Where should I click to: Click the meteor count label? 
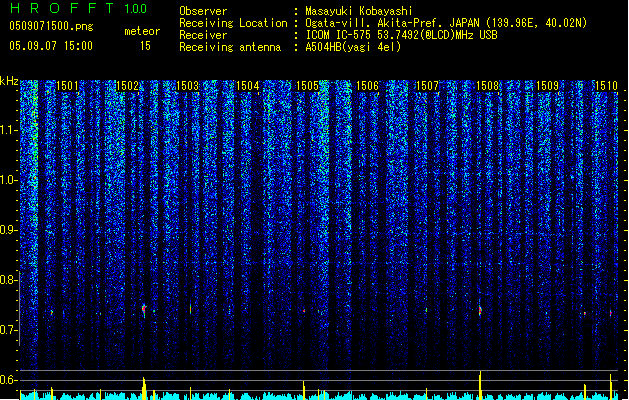pyautogui.click(x=142, y=31)
